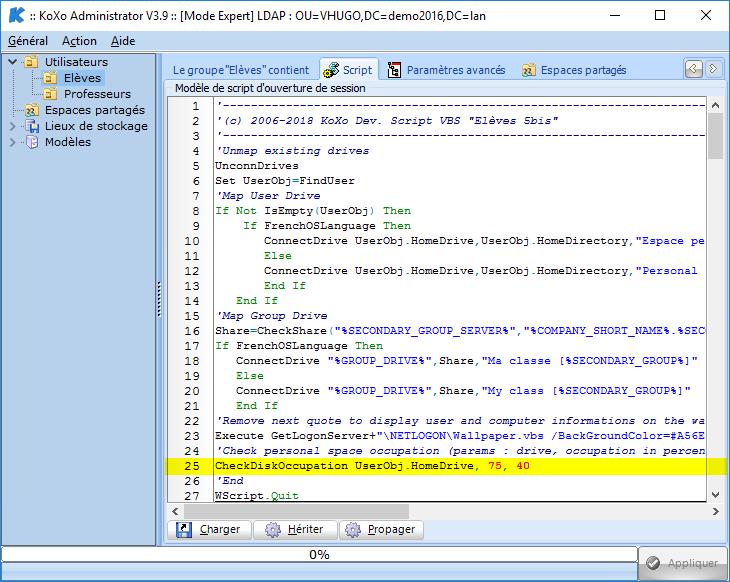Click the panel splitter grip handle
This screenshot has width=730, height=582.
(159, 299)
